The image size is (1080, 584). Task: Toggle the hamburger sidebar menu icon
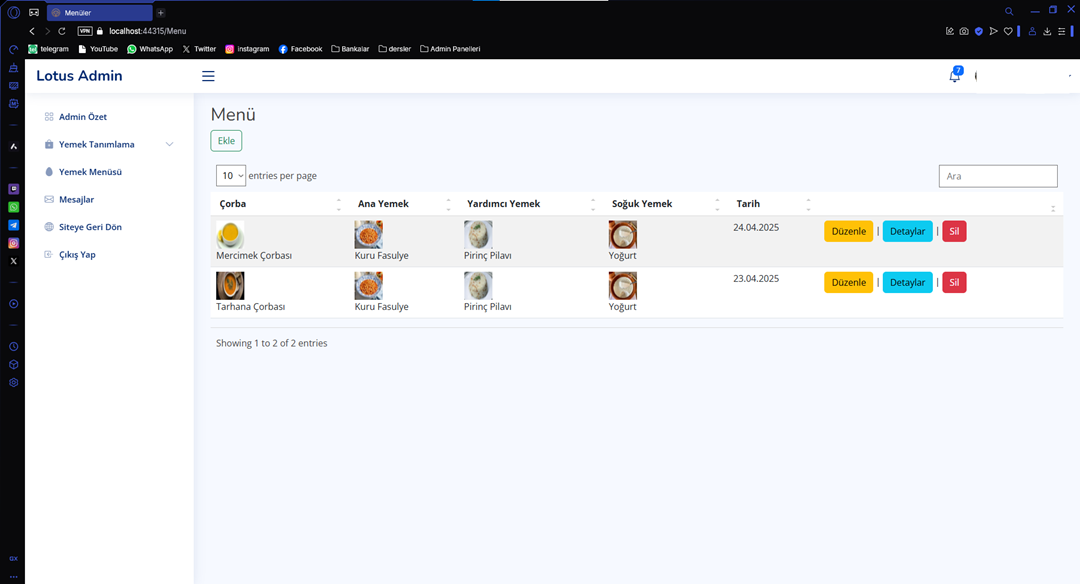(208, 76)
